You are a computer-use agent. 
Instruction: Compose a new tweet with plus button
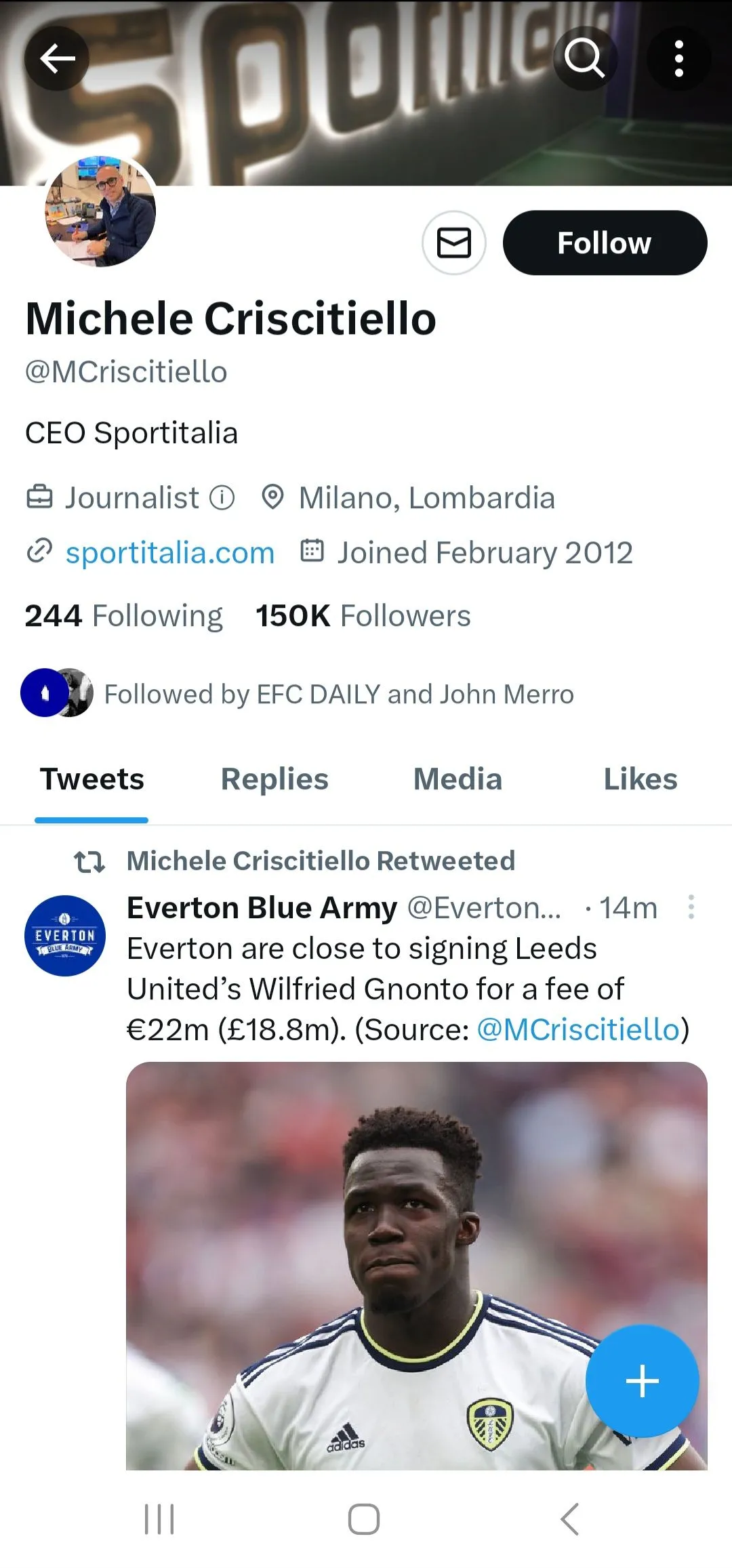642,1381
